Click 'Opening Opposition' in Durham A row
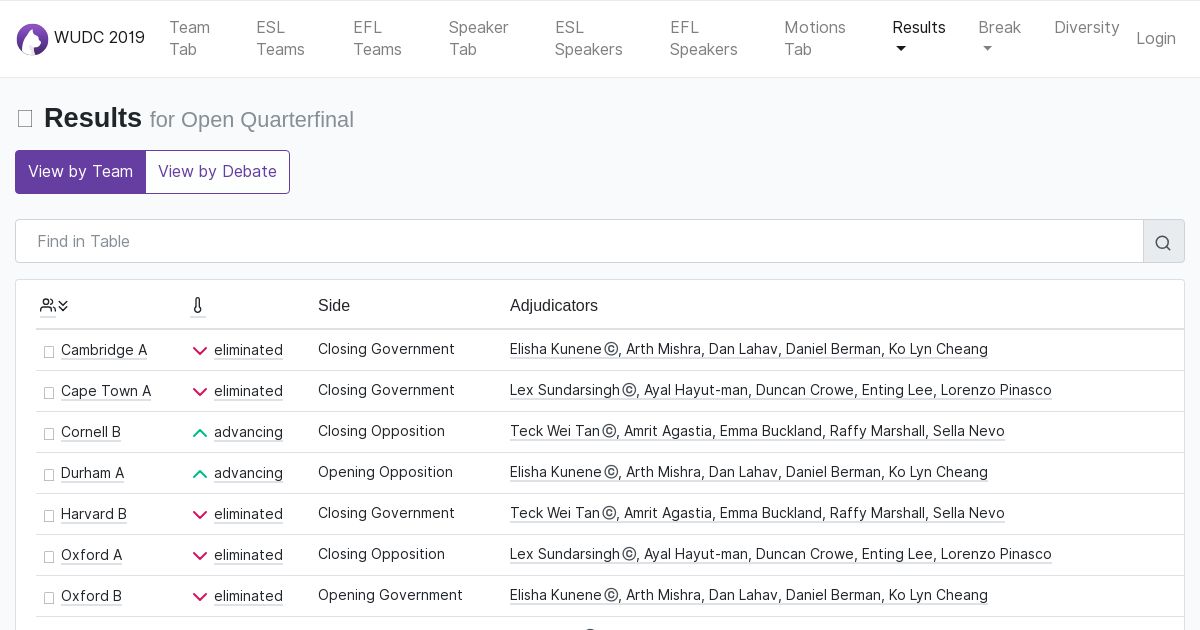This screenshot has height=630, width=1200. (385, 472)
